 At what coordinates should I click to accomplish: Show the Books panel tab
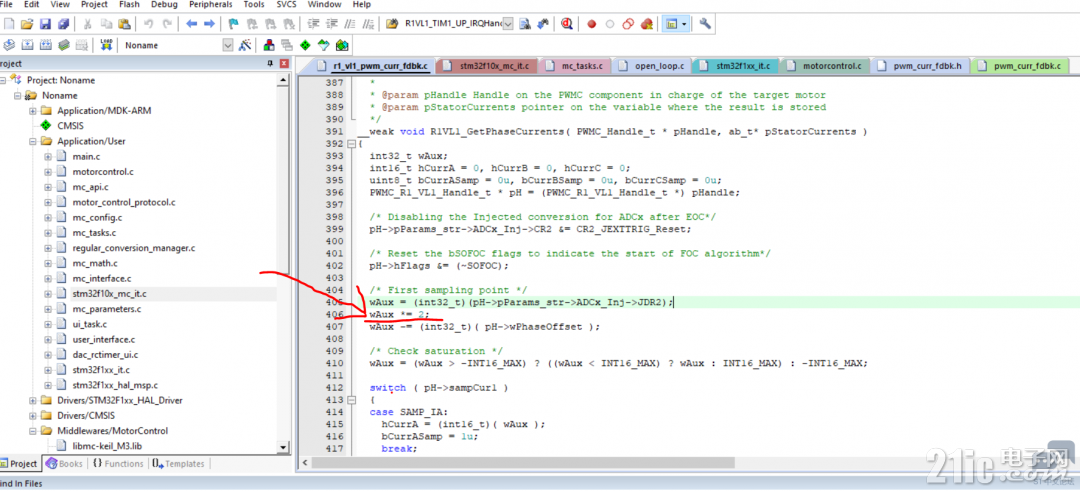[x=64, y=463]
